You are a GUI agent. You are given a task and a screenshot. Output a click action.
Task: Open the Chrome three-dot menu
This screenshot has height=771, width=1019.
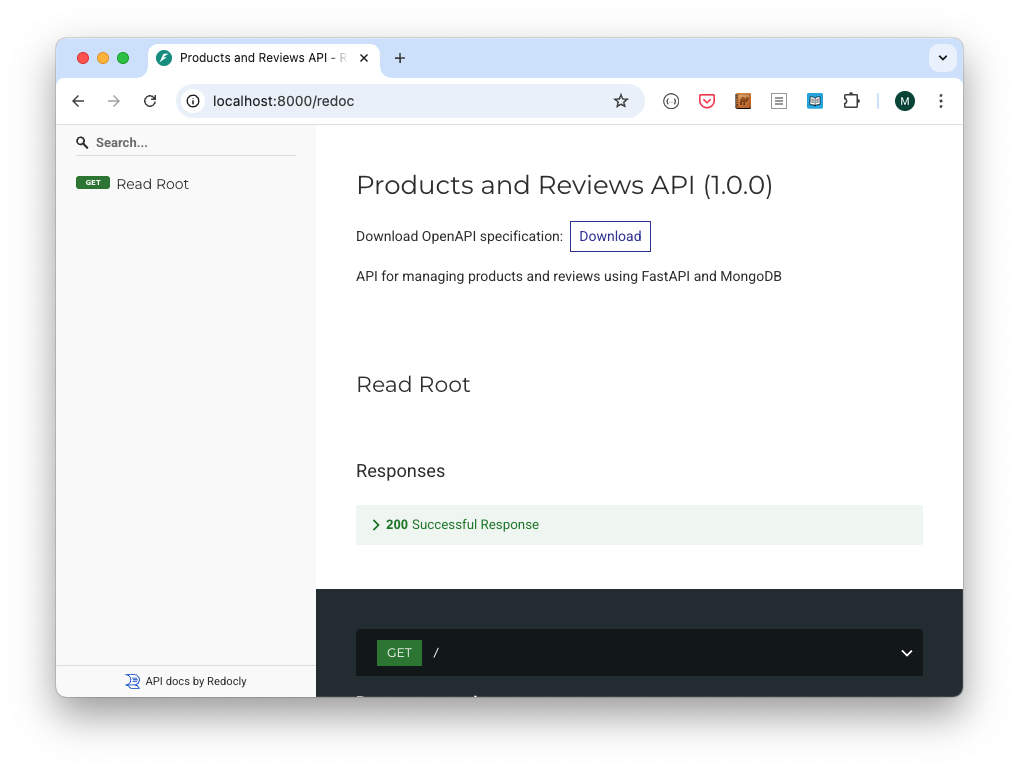pos(940,101)
